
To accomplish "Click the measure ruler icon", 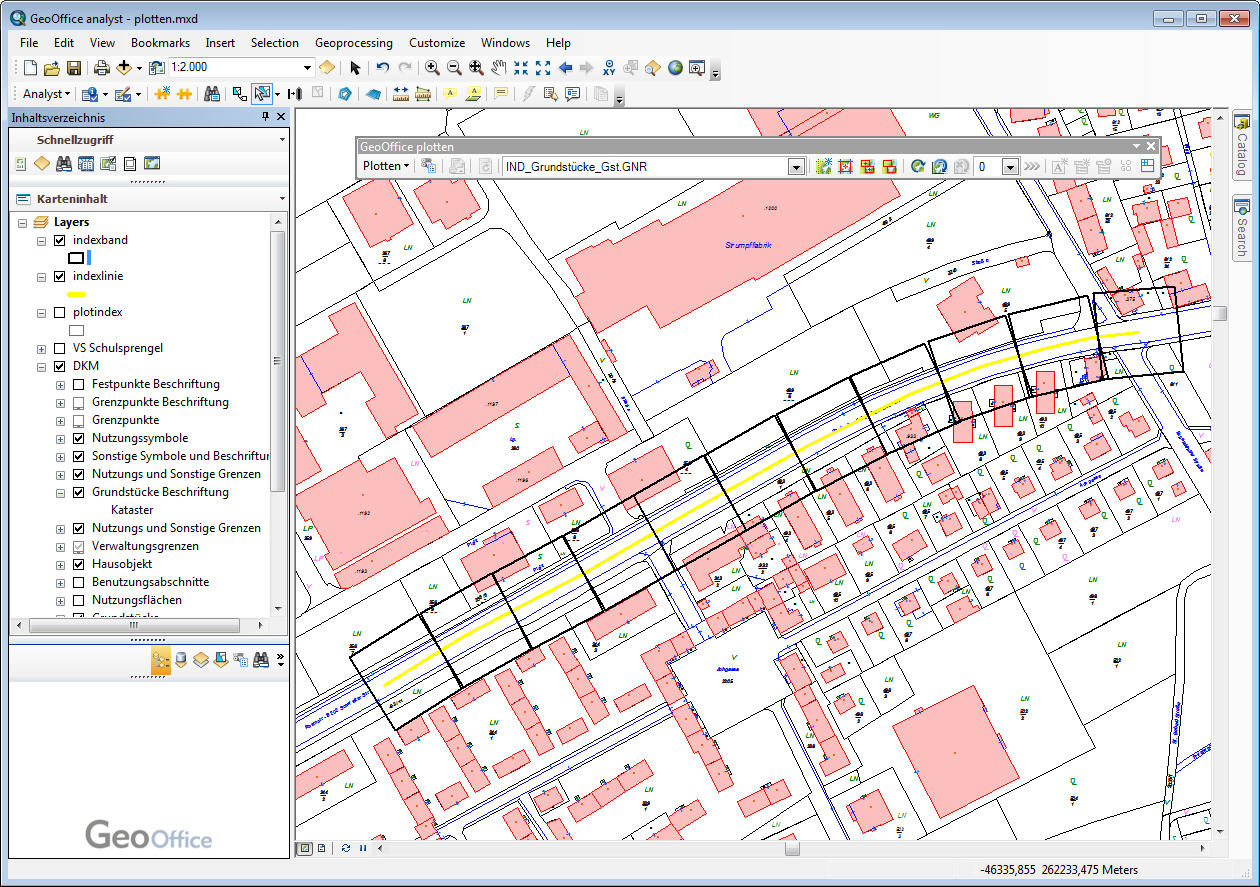I will 400,94.
